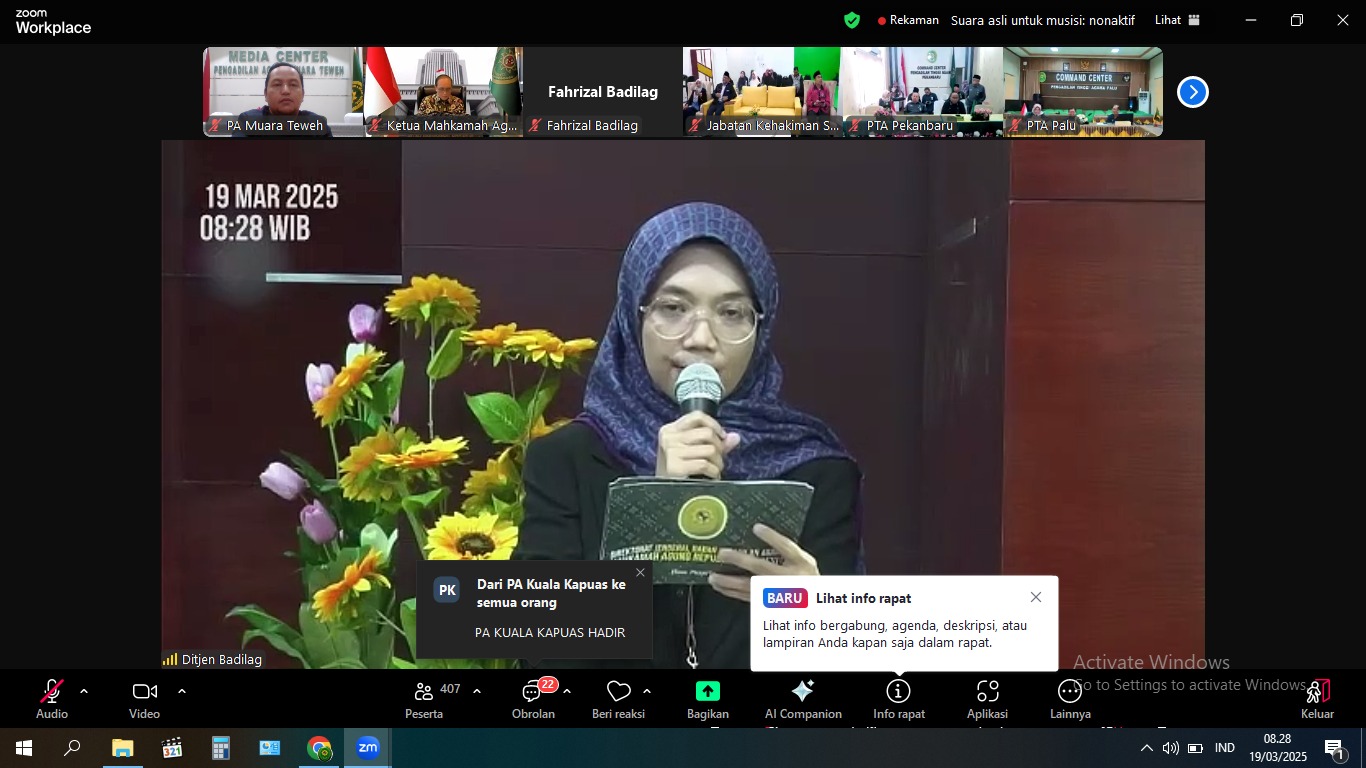Select the Fahrizal Badilag participant tile
This screenshot has height=768, width=1366.
[603, 92]
